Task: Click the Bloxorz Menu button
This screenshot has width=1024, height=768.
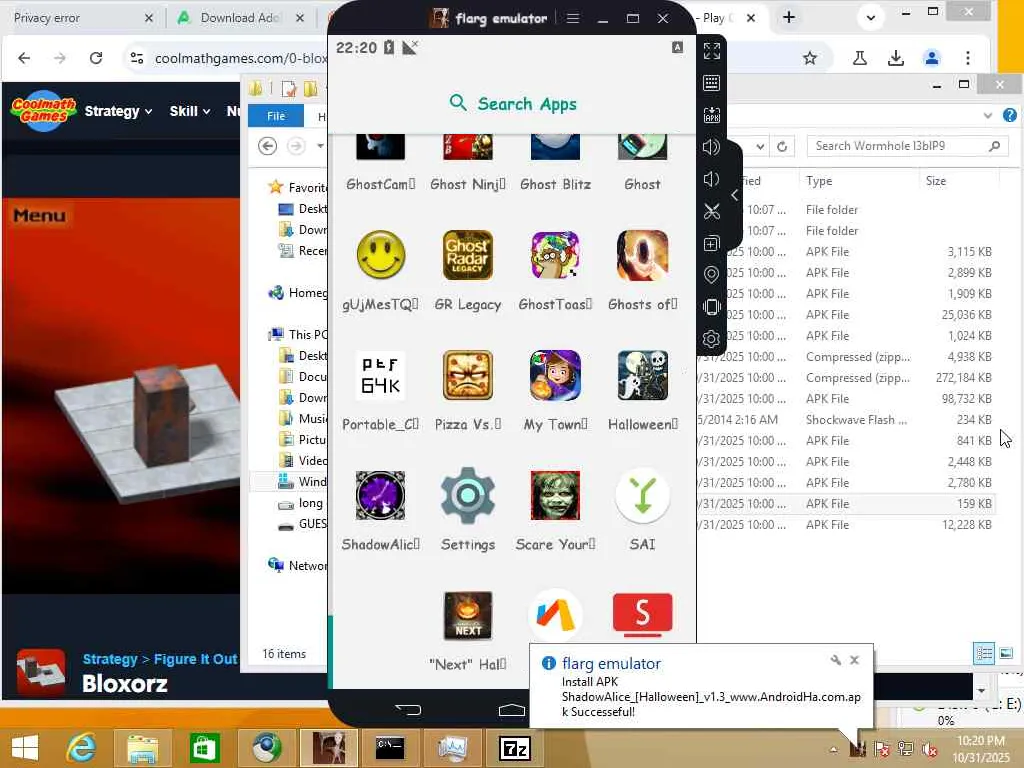Action: [x=39, y=215]
